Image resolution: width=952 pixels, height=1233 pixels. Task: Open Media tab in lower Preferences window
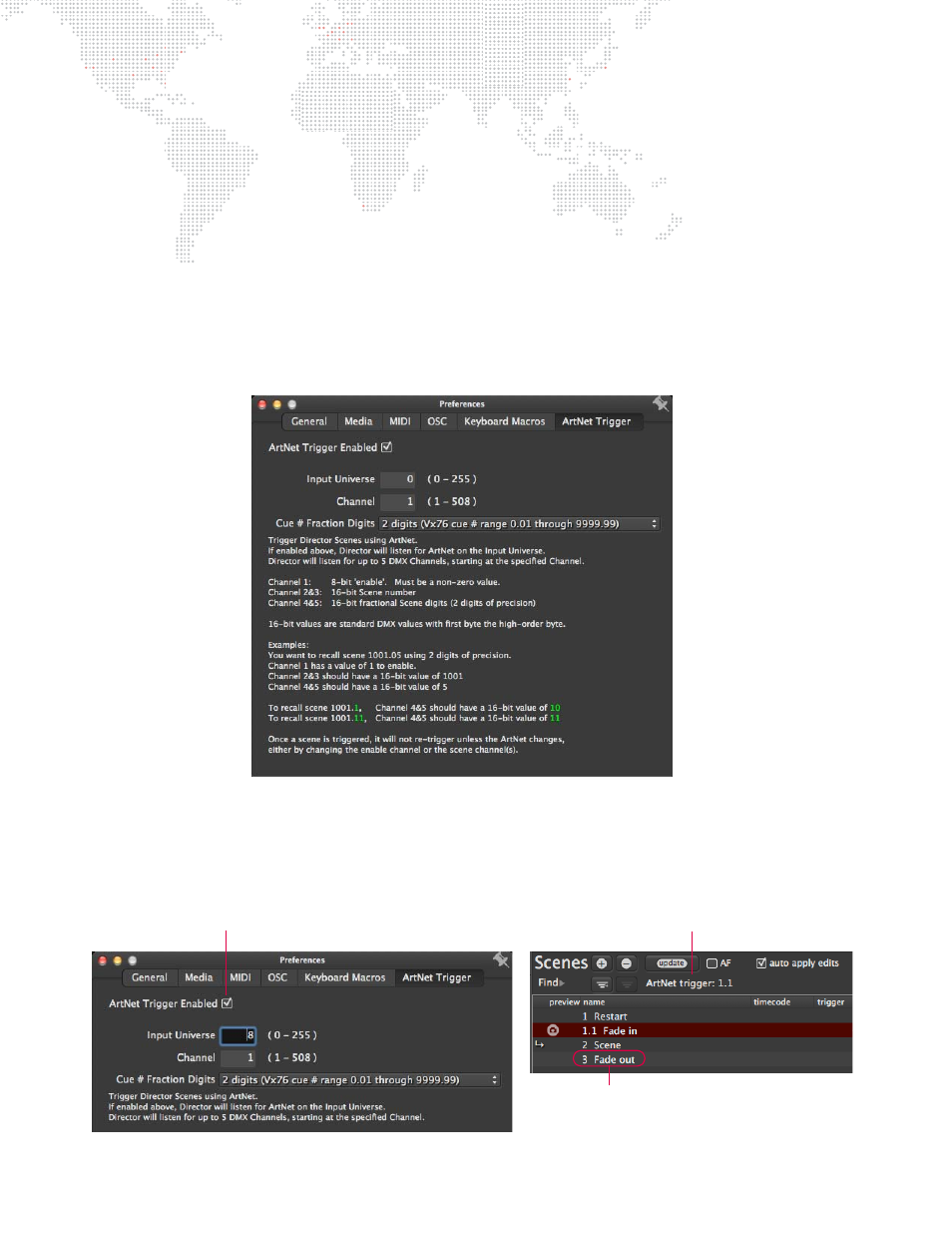pos(199,977)
